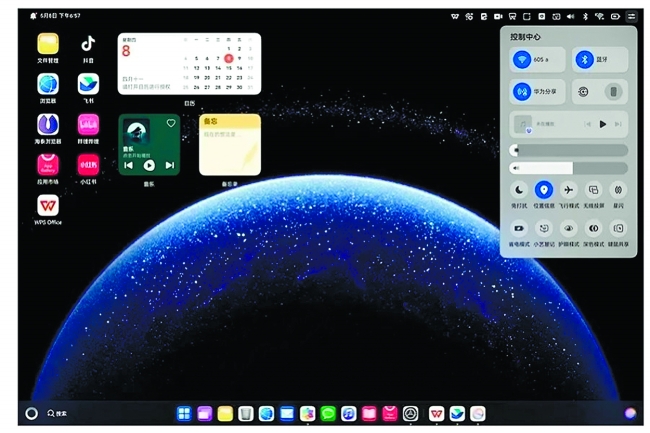Click the 搜索 search box in taskbar
Viewport: 650px width, 433px height.
(57, 413)
